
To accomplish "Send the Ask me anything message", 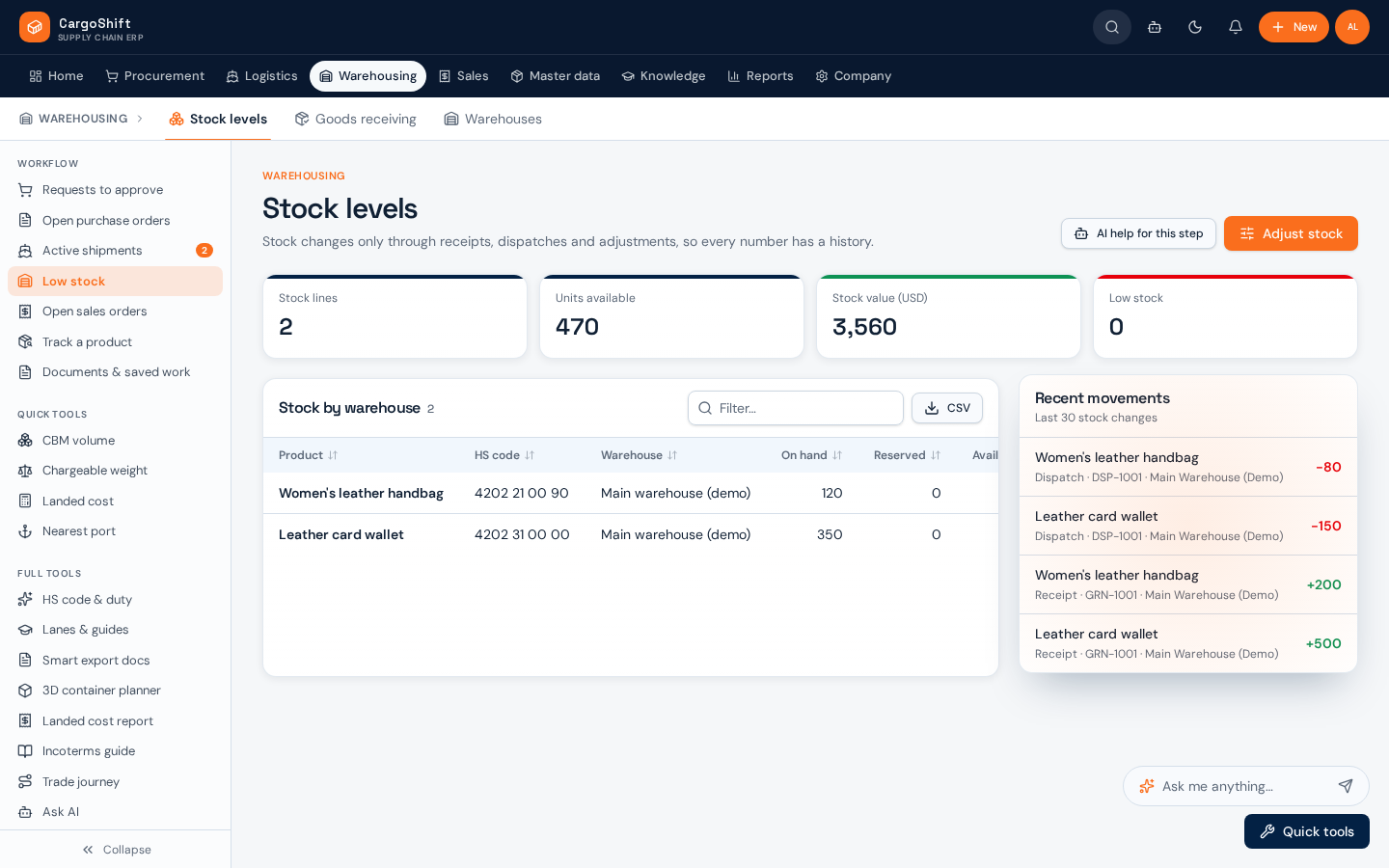I will click(1346, 786).
